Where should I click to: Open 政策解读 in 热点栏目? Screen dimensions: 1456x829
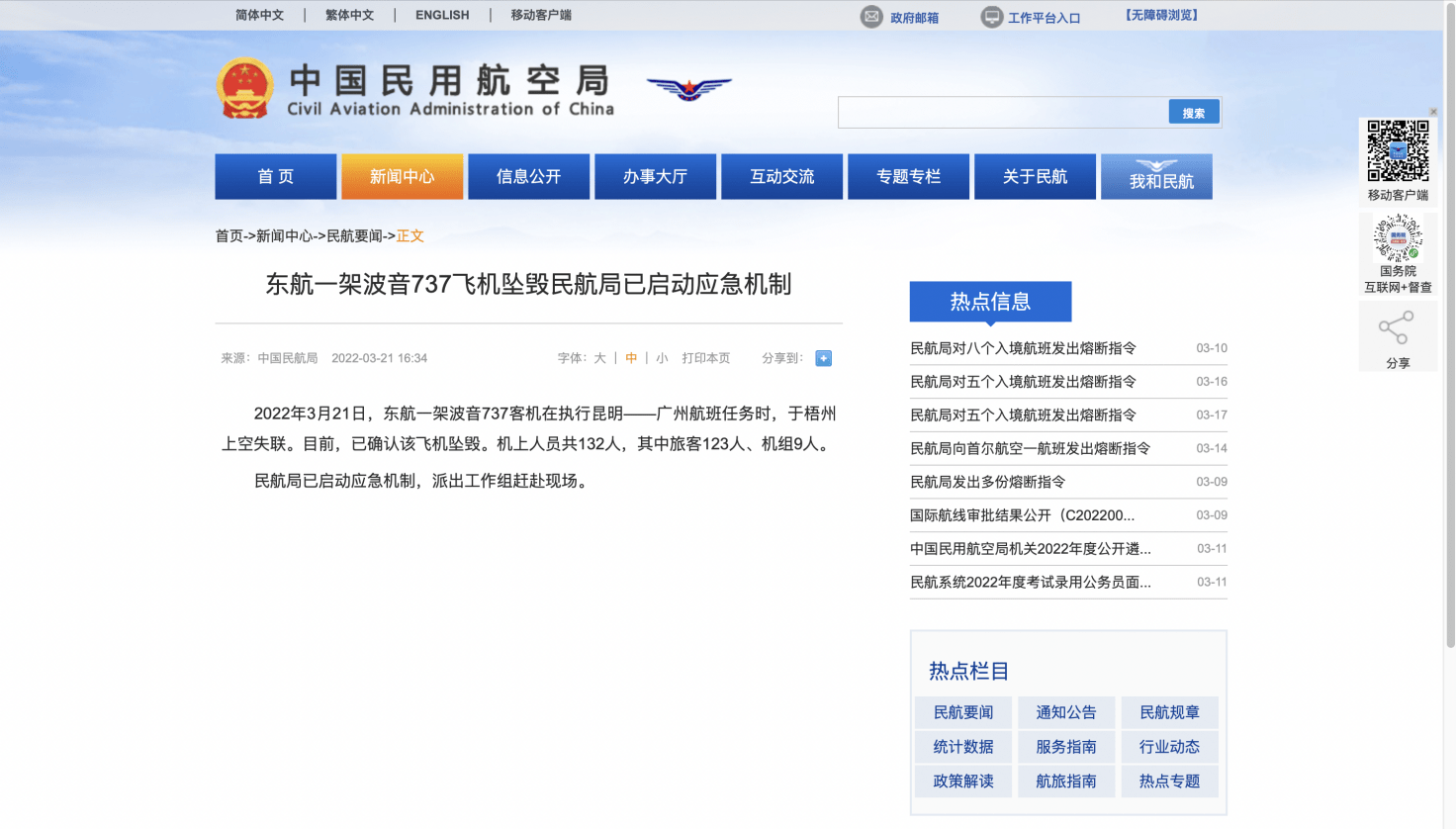tap(963, 782)
